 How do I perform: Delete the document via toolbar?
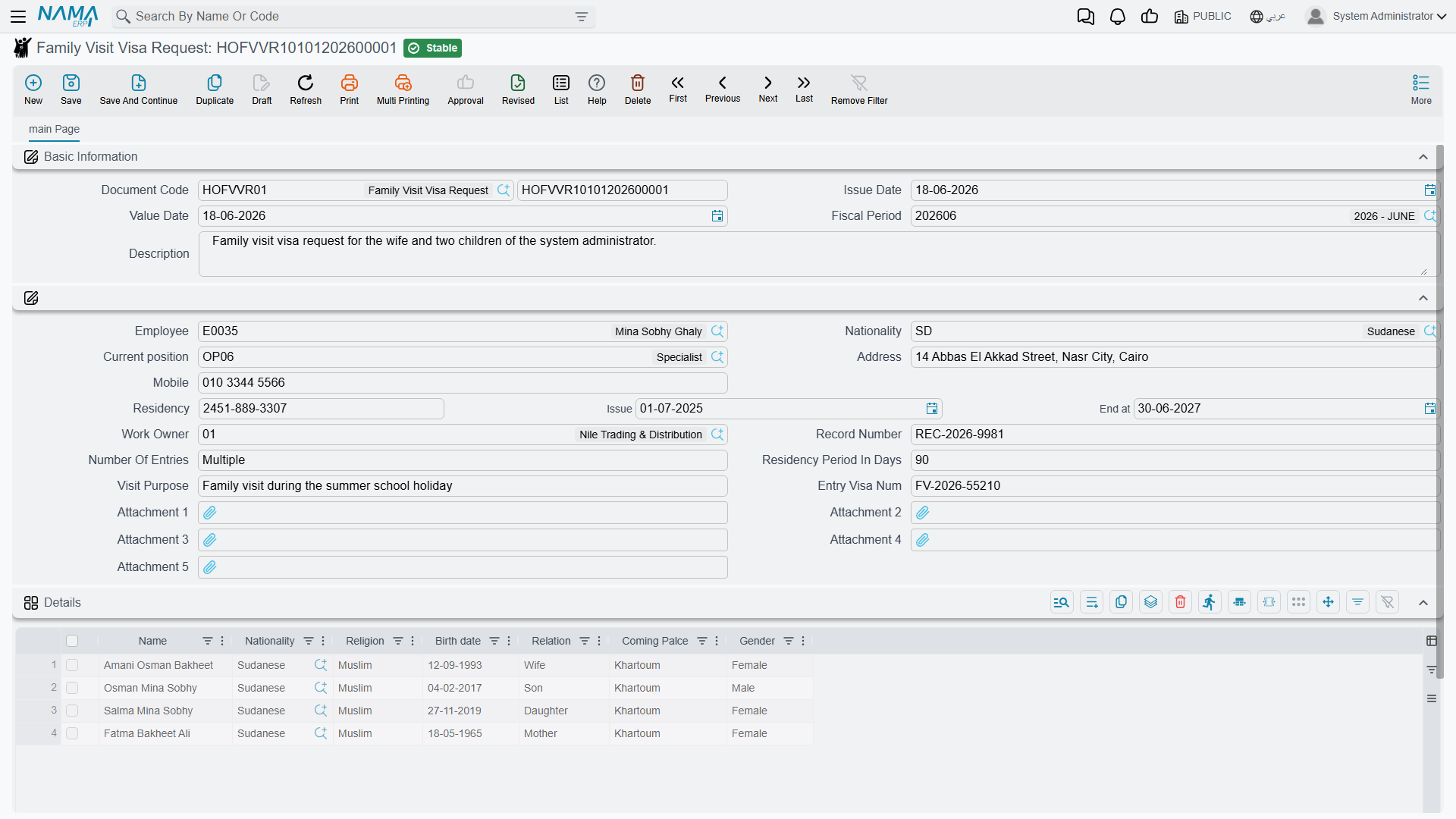(x=638, y=89)
